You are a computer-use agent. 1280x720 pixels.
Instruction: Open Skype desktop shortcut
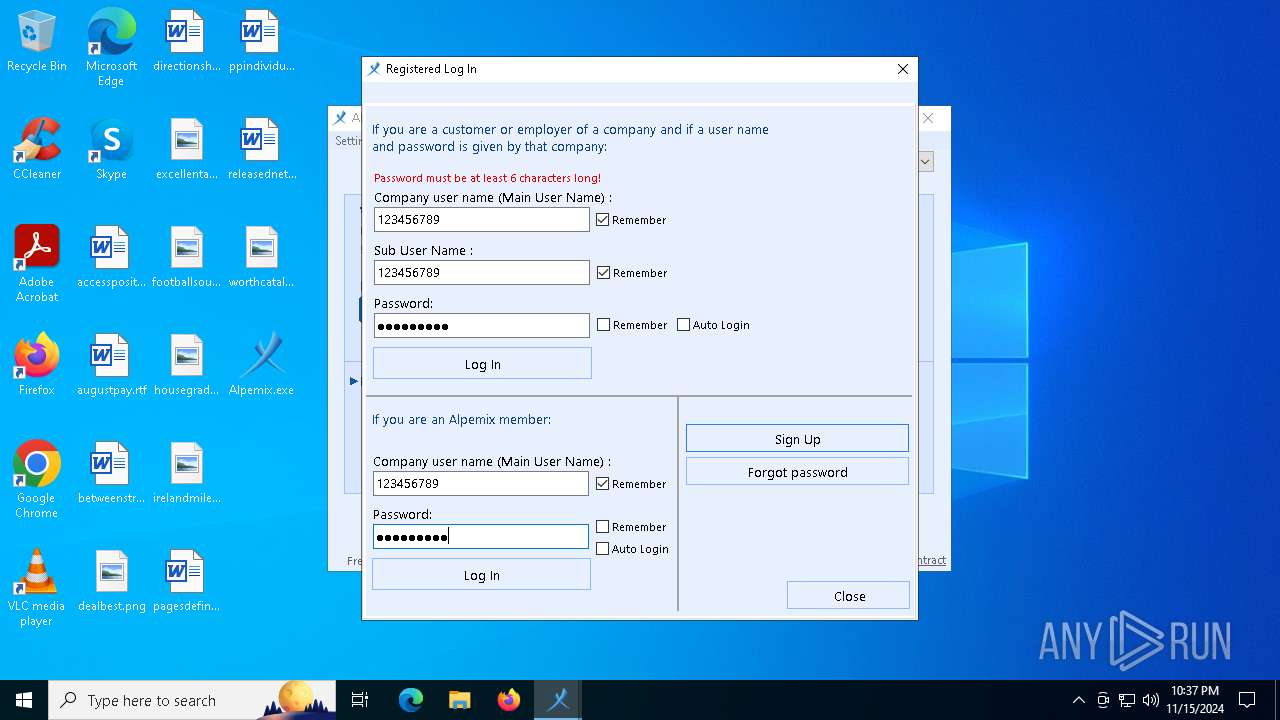point(111,149)
